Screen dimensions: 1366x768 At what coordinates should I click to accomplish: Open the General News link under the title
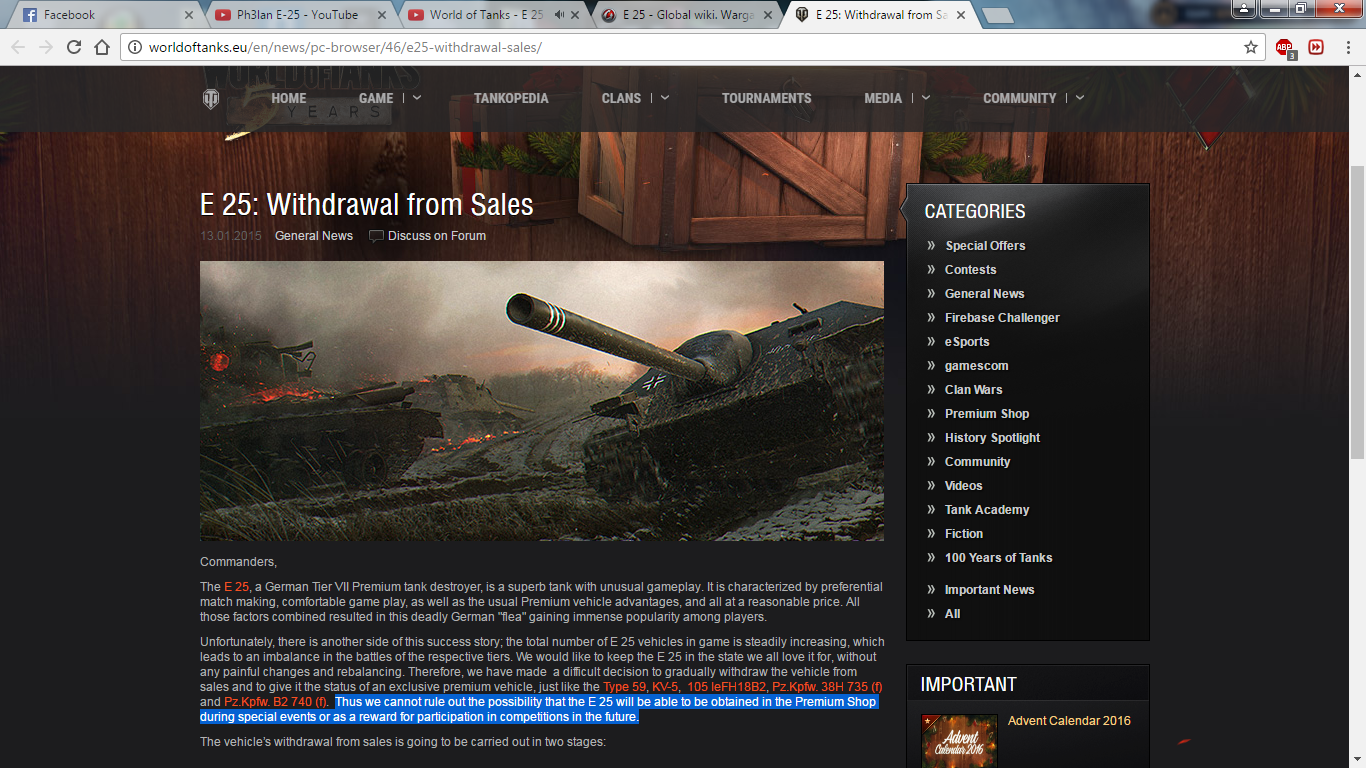click(314, 236)
